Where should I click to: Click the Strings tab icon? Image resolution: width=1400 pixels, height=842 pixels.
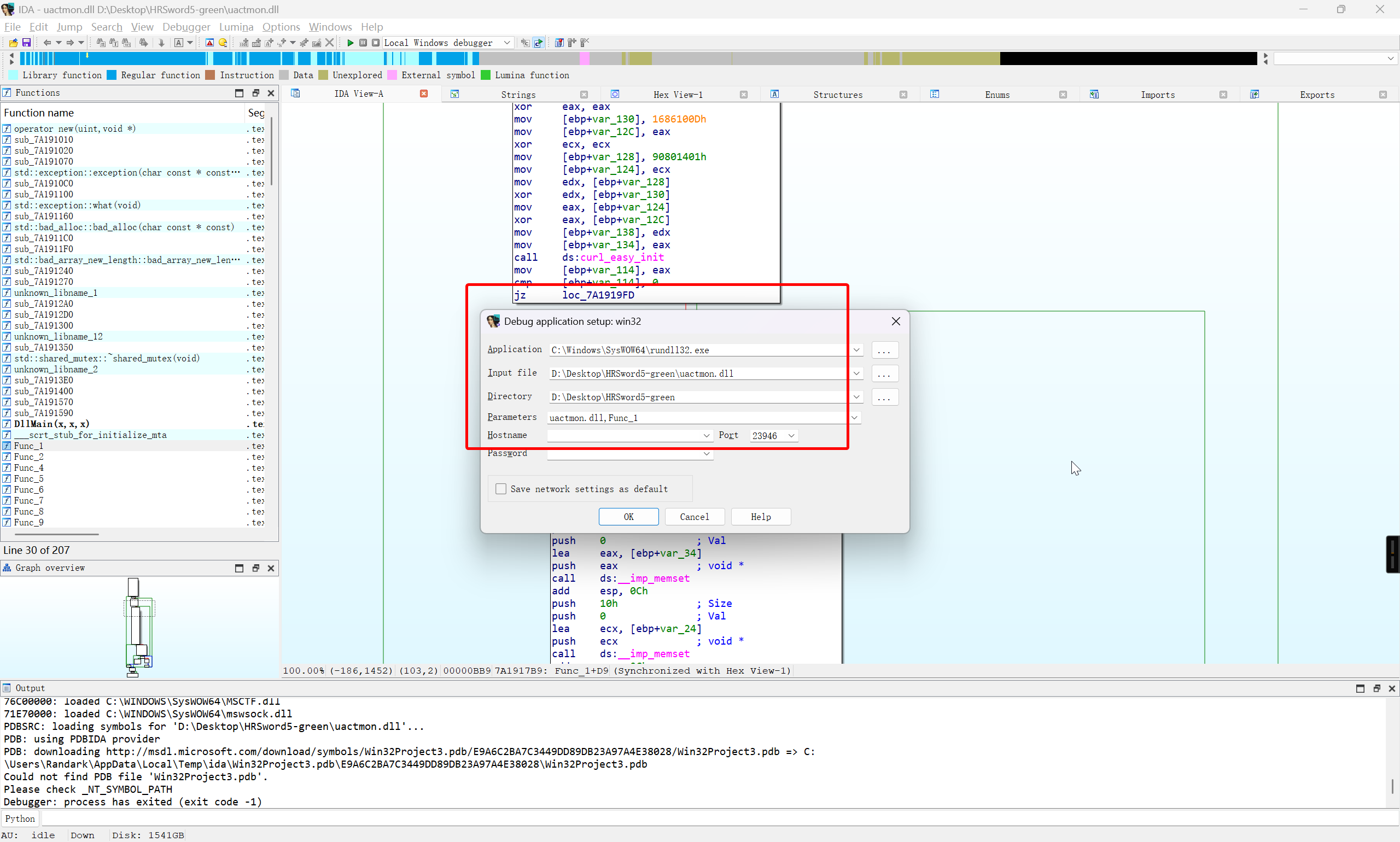tap(454, 94)
